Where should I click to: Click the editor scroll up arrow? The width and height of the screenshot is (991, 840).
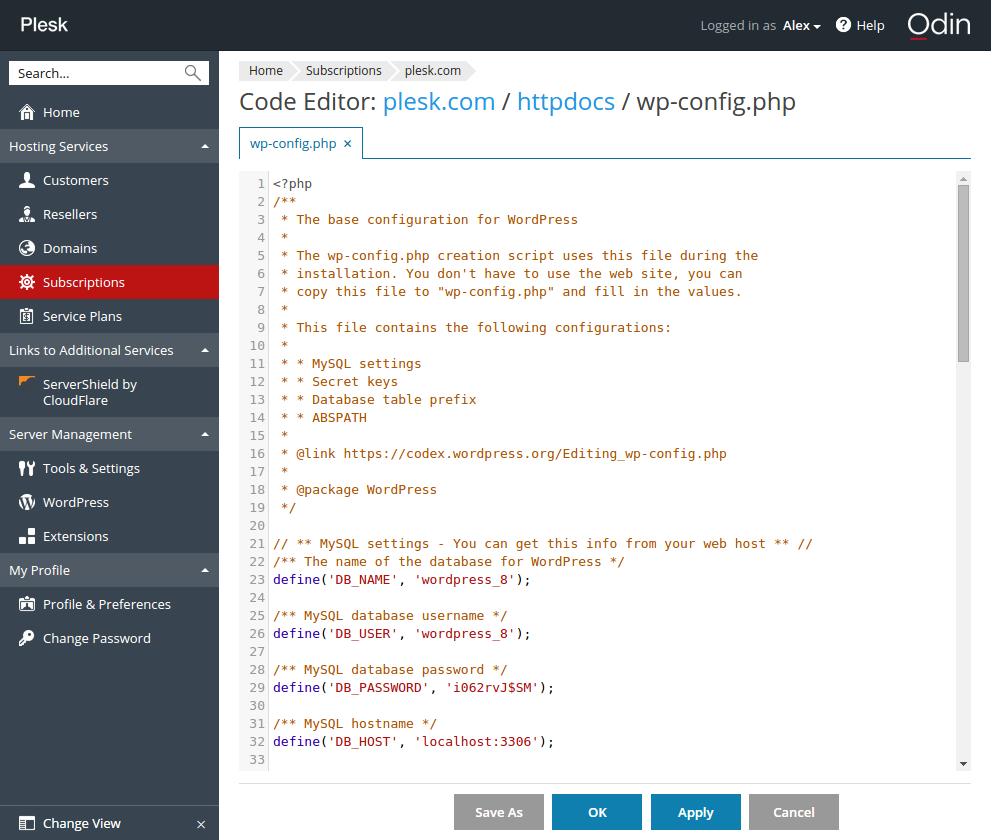pos(963,179)
